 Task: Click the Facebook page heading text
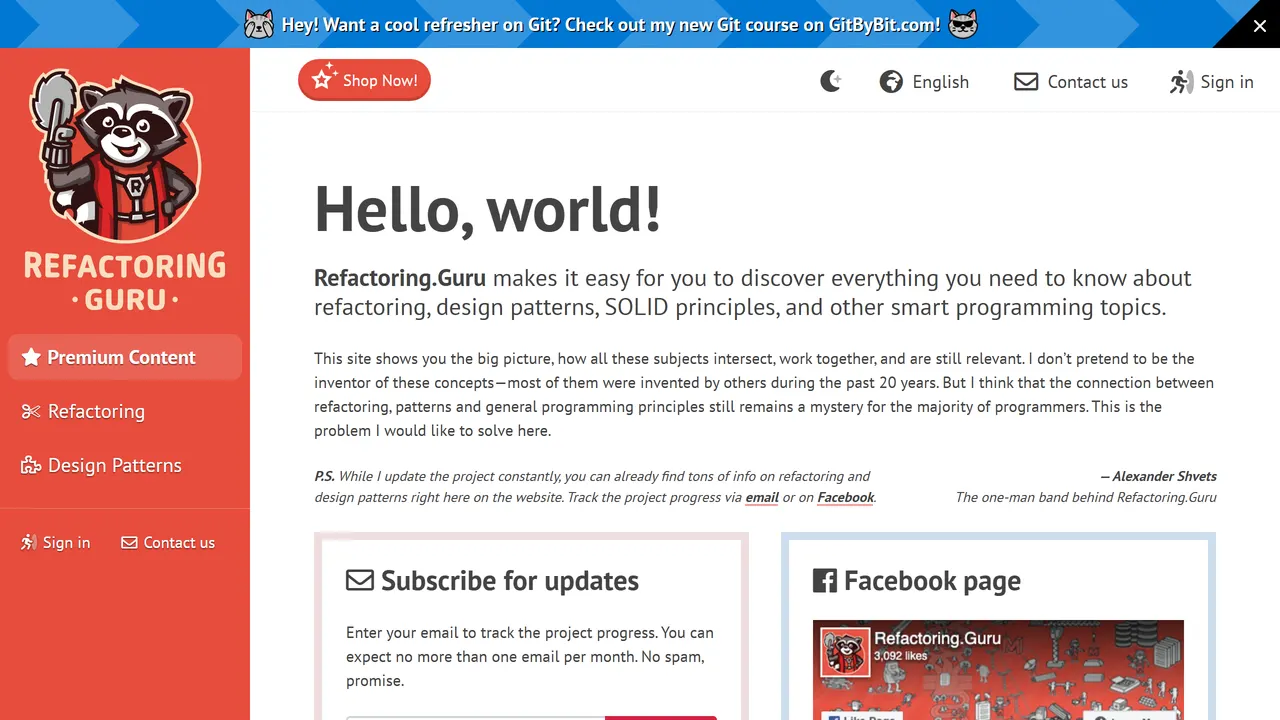click(932, 581)
